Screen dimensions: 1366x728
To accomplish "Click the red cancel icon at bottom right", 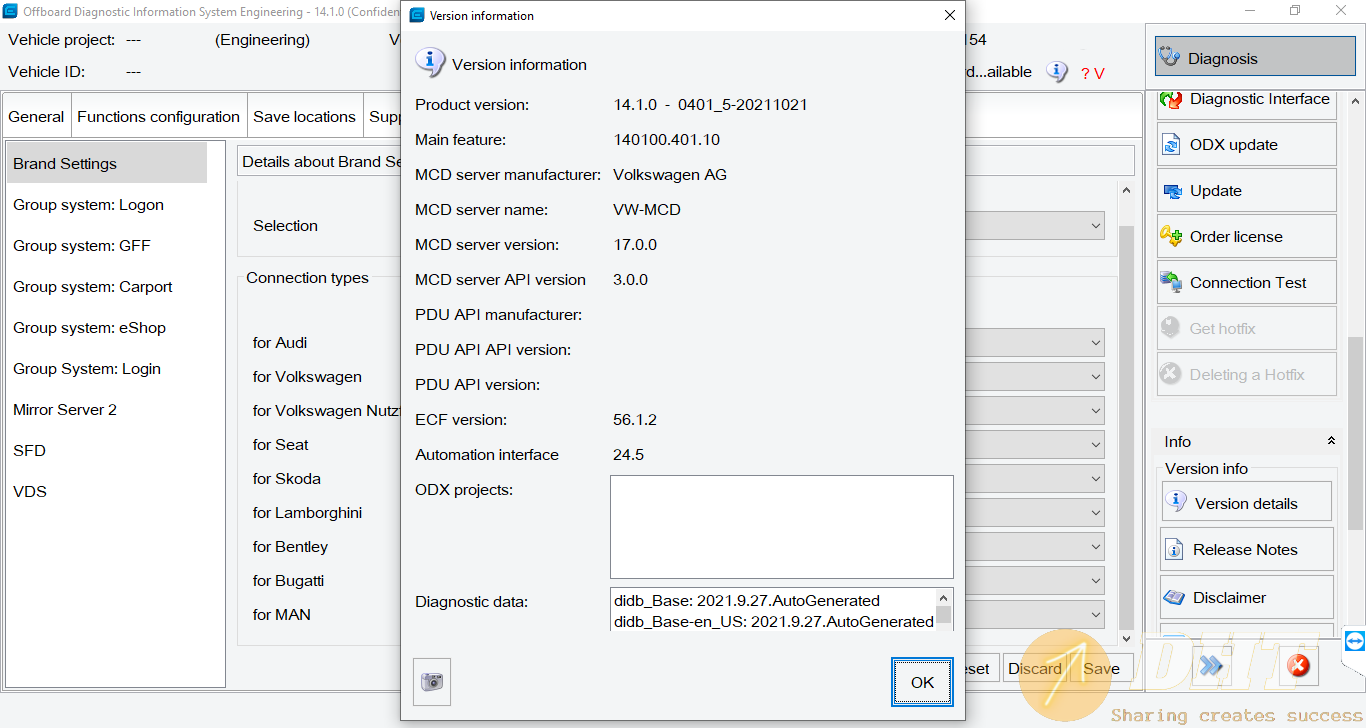I will (1297, 666).
